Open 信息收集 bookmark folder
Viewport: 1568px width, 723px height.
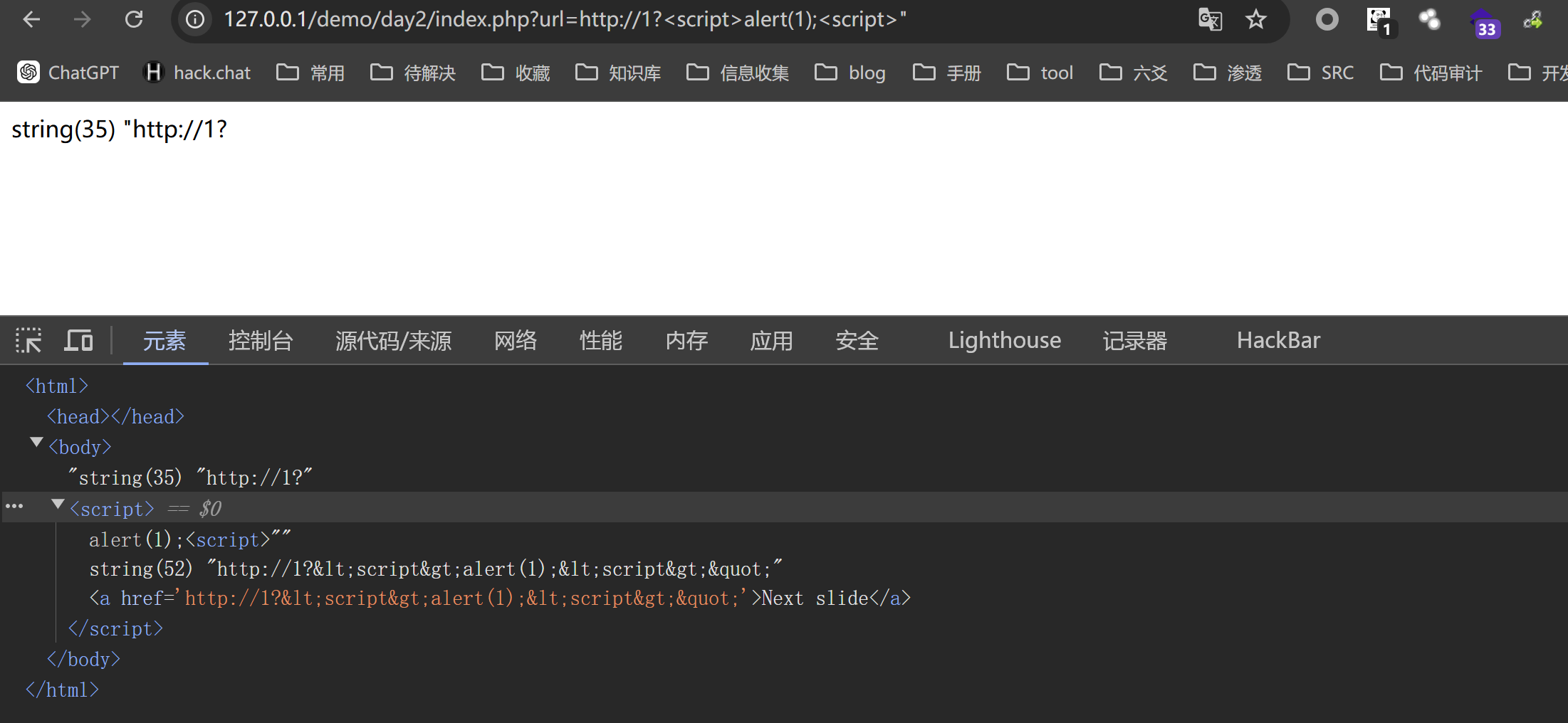738,73
